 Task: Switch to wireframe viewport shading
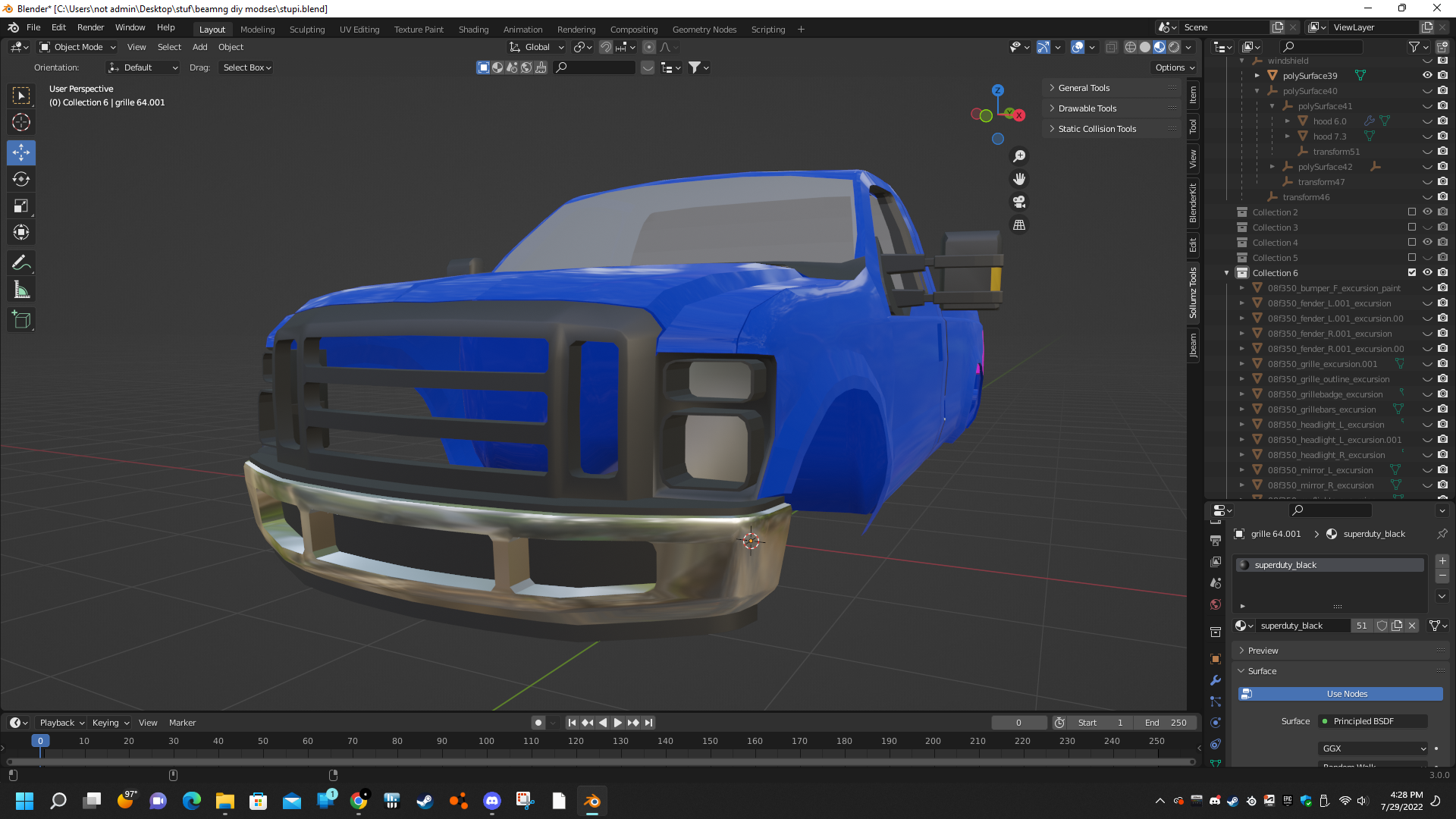[x=1131, y=47]
